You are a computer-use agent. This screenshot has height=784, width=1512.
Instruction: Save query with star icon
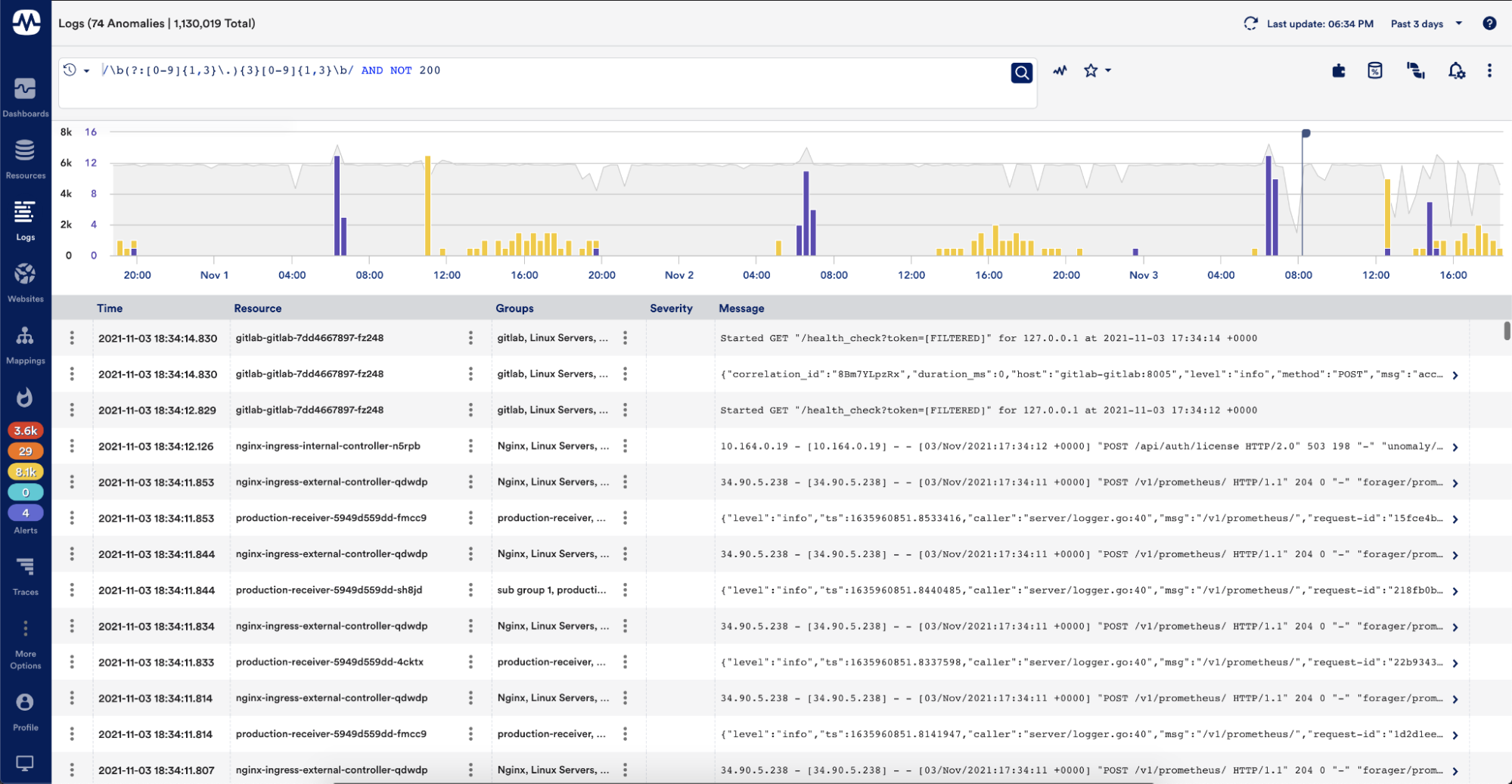click(x=1090, y=70)
